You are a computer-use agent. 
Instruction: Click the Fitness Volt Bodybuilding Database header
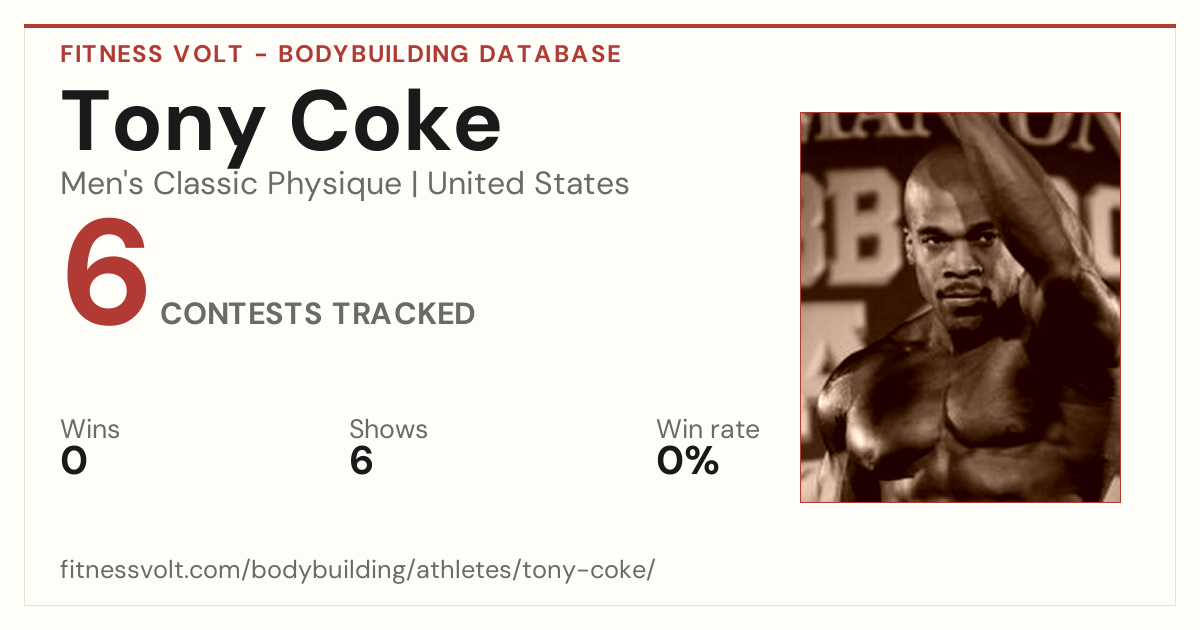tap(341, 54)
